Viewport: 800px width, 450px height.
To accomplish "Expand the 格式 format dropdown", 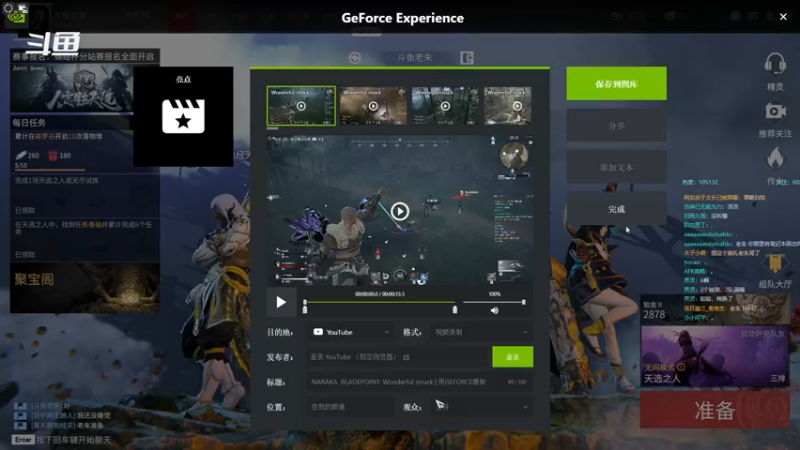I will 481,332.
